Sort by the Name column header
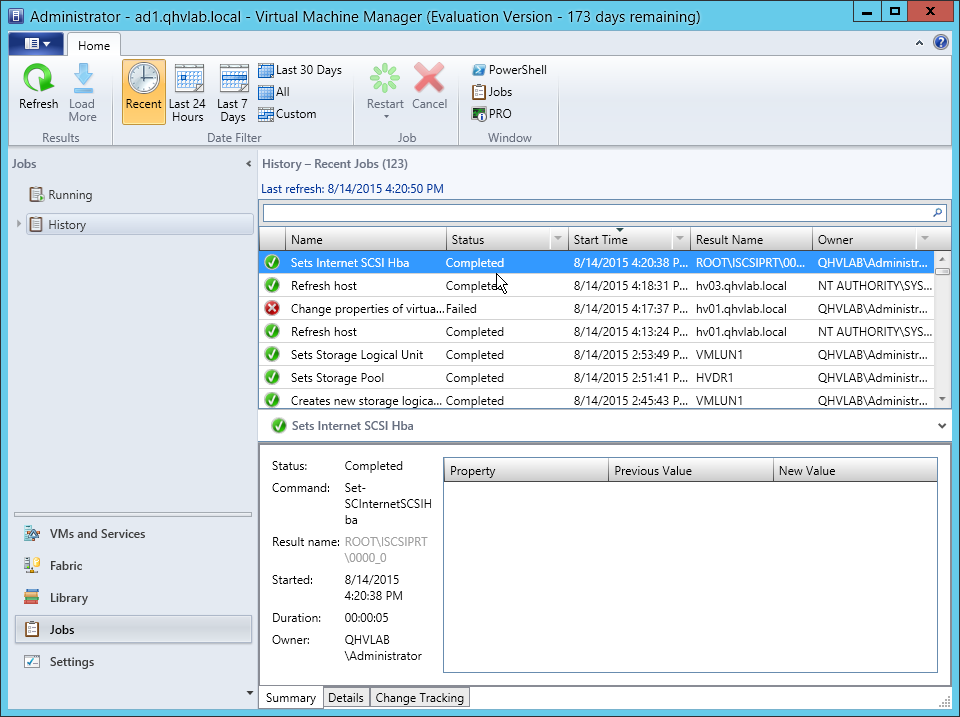Screen dimensions: 960x717 366,239
